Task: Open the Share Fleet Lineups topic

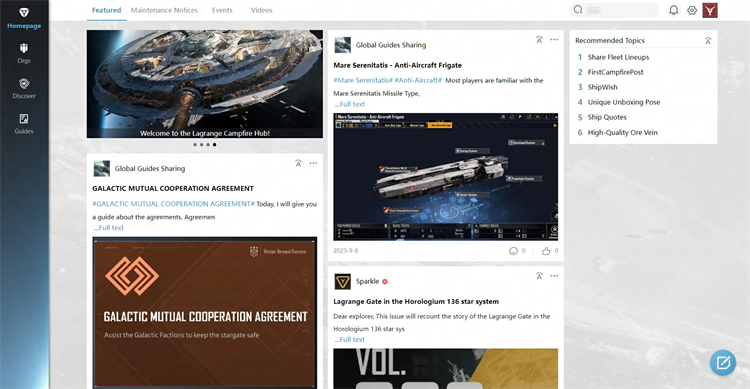Action: click(x=618, y=57)
